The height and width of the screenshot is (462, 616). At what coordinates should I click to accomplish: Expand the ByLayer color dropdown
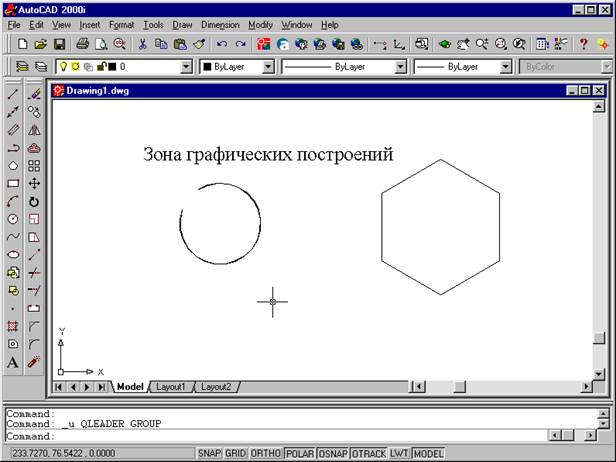tap(267, 67)
